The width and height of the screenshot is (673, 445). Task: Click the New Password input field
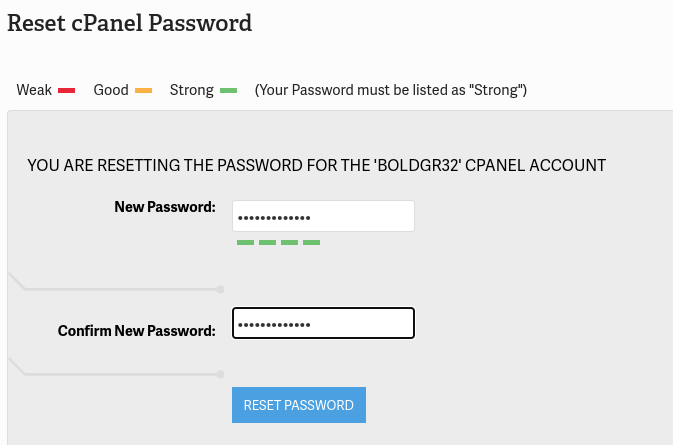point(323,216)
